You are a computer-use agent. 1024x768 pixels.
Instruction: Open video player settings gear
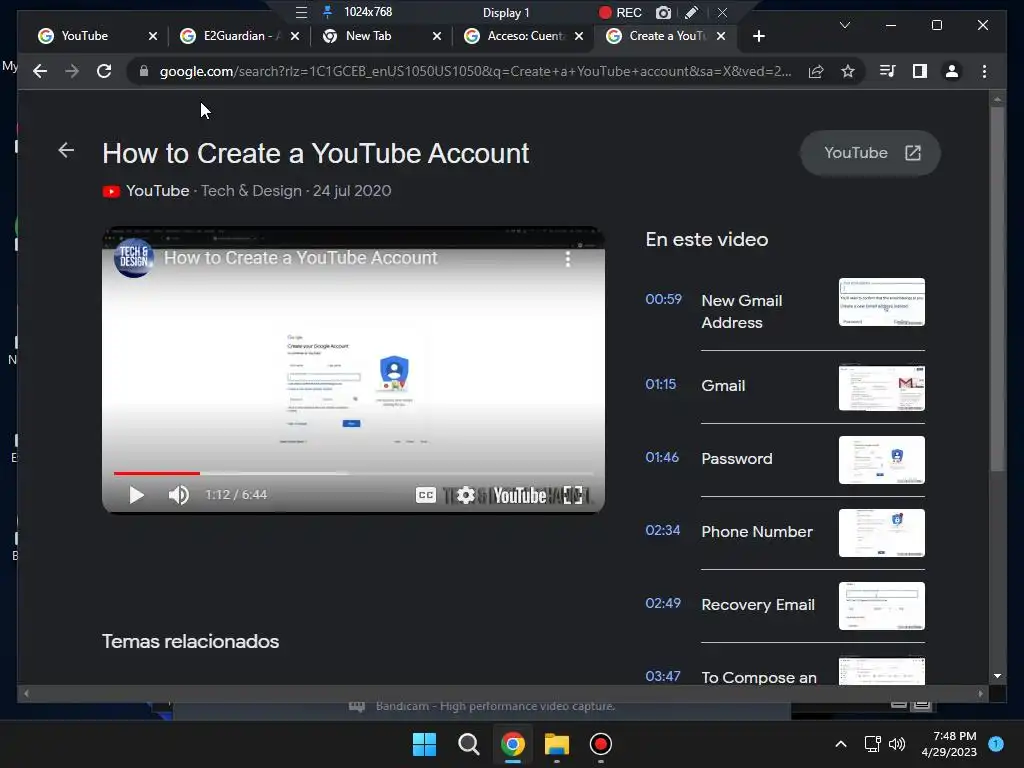tap(466, 495)
